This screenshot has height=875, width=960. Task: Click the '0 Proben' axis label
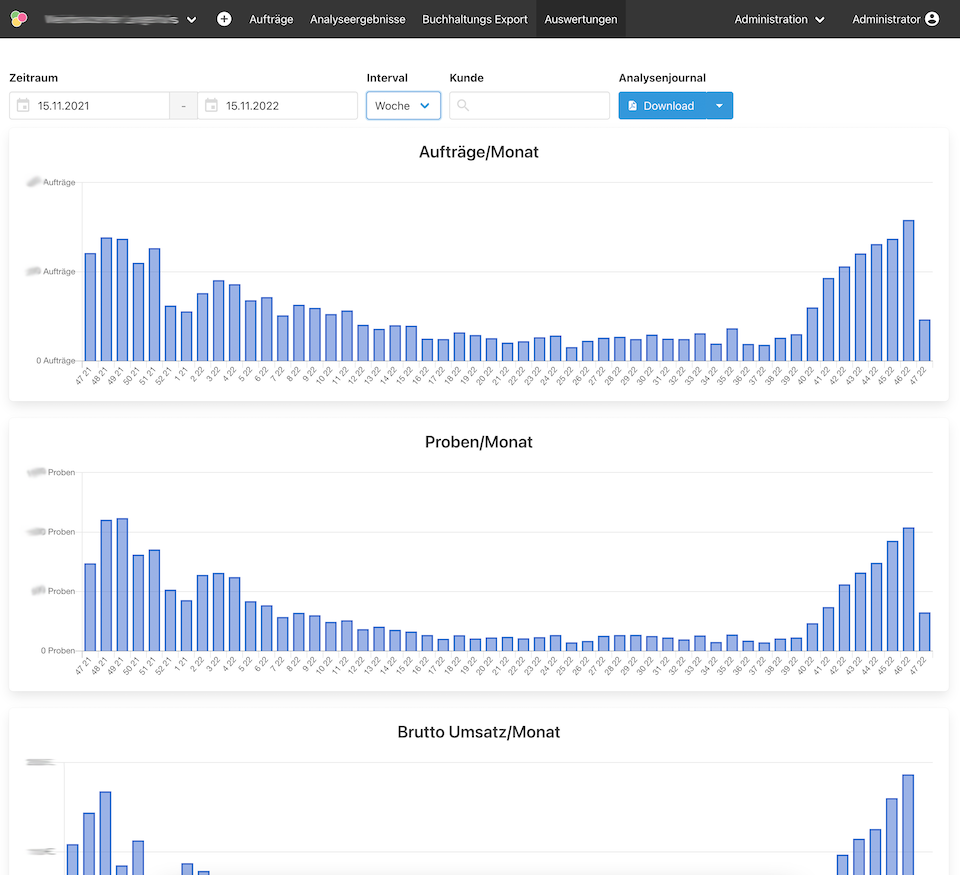pos(58,651)
